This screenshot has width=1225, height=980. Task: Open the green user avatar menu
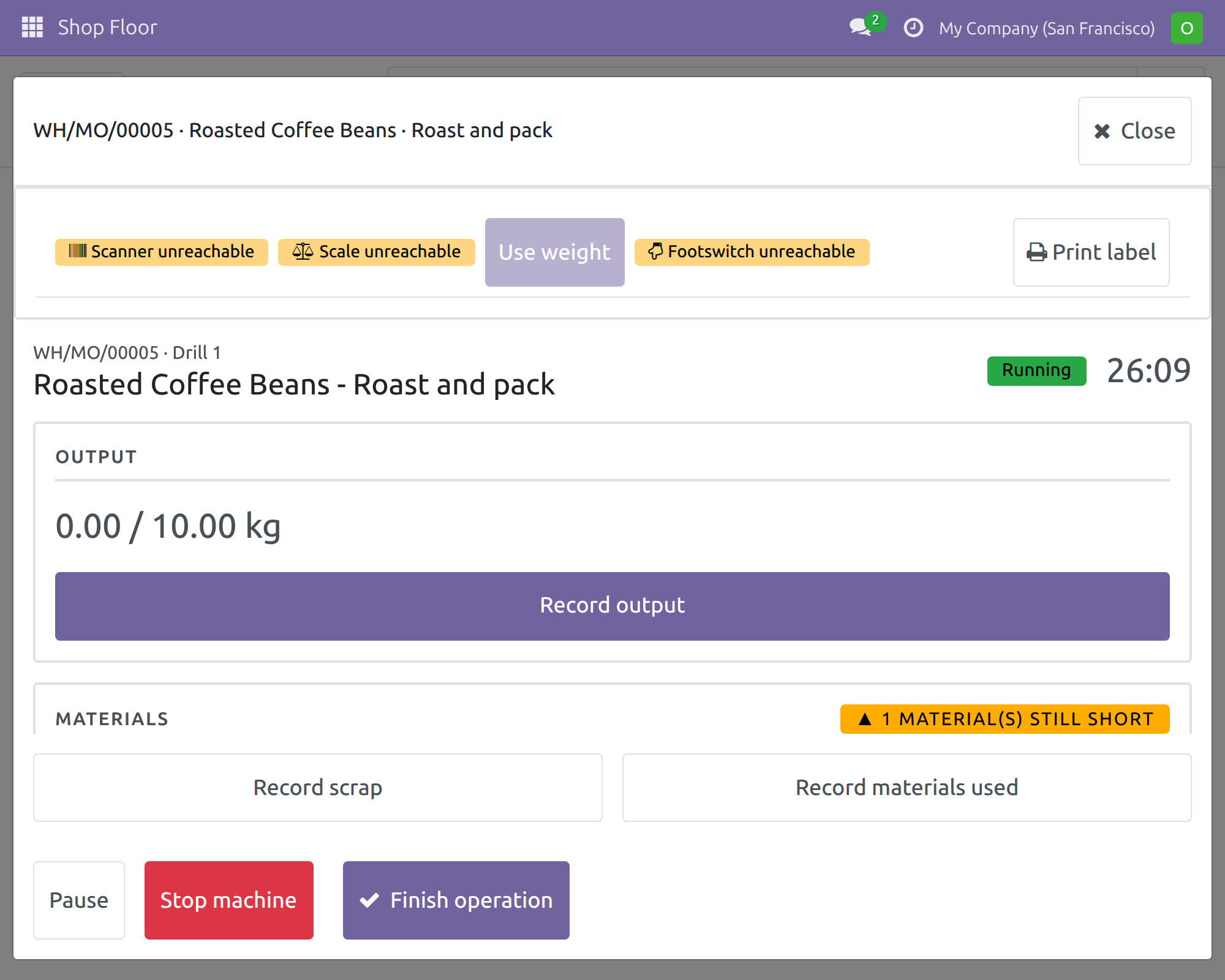[1186, 28]
